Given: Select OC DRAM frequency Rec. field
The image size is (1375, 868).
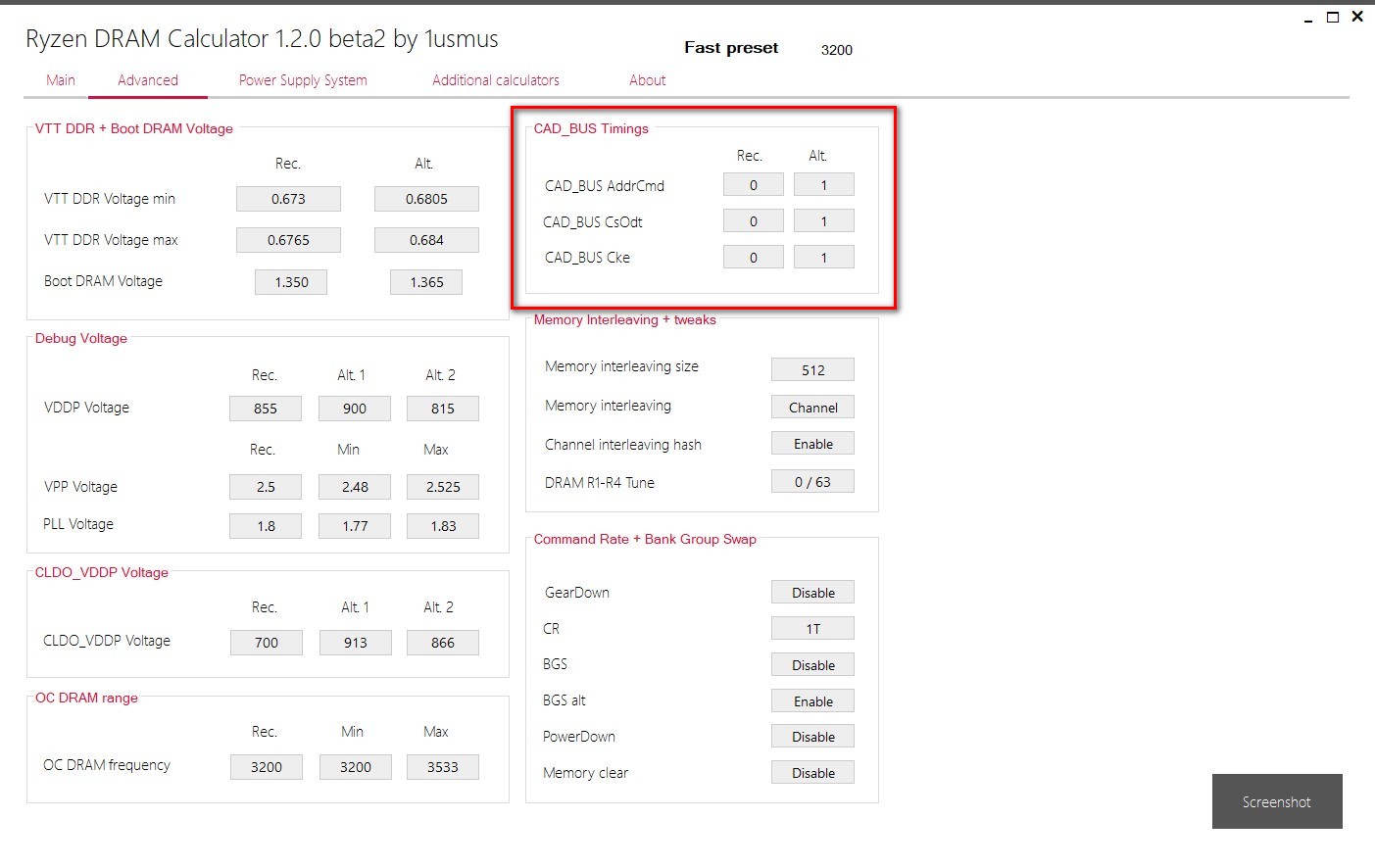Looking at the screenshot, I should coord(267,767).
